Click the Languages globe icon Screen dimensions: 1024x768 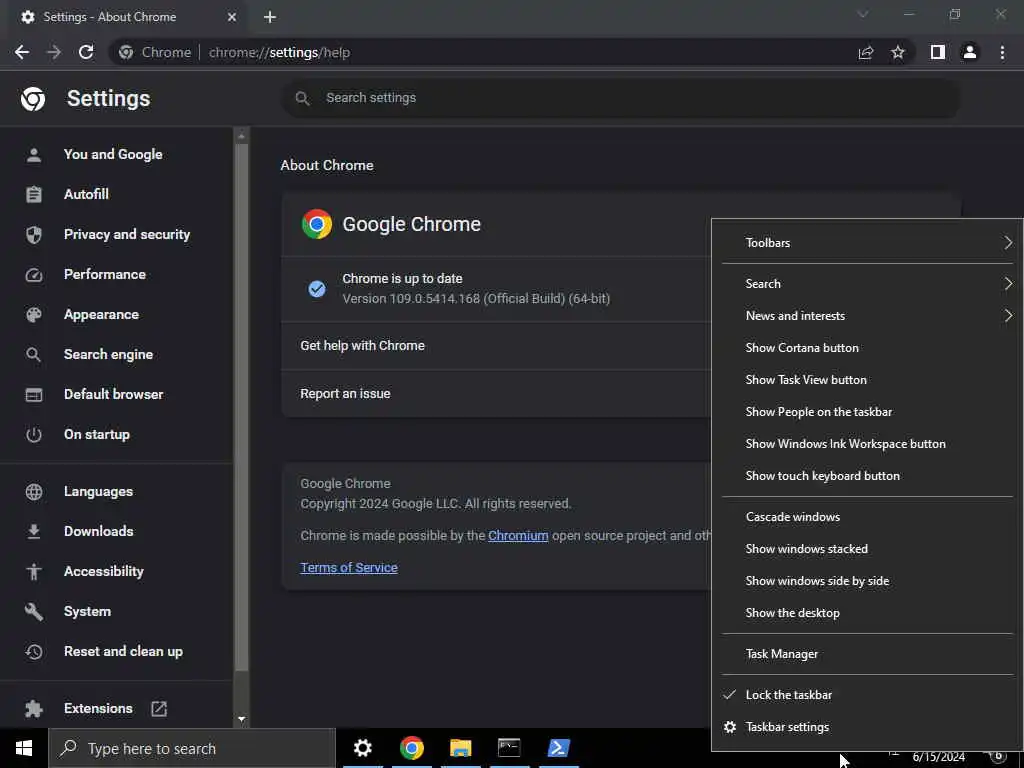pos(34,492)
